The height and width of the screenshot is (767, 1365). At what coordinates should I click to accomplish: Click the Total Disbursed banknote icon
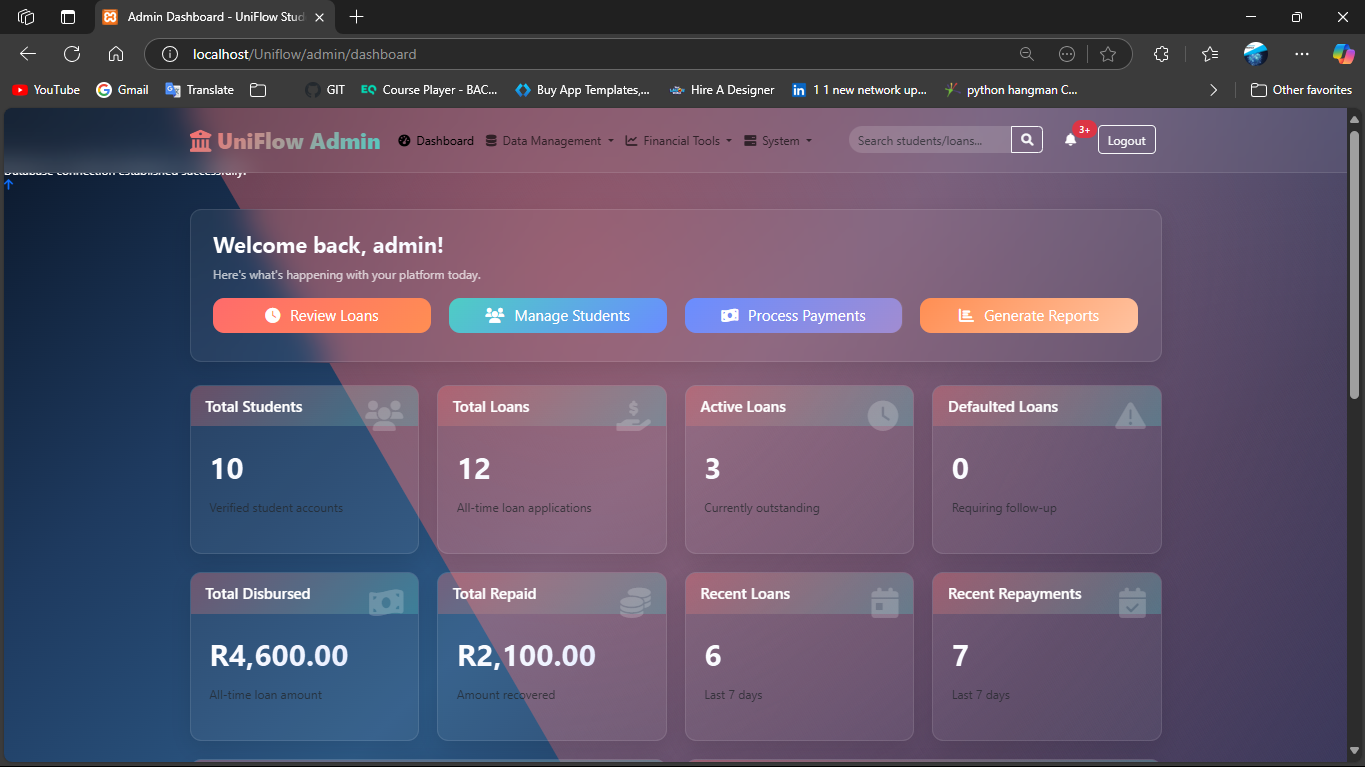pos(386,601)
